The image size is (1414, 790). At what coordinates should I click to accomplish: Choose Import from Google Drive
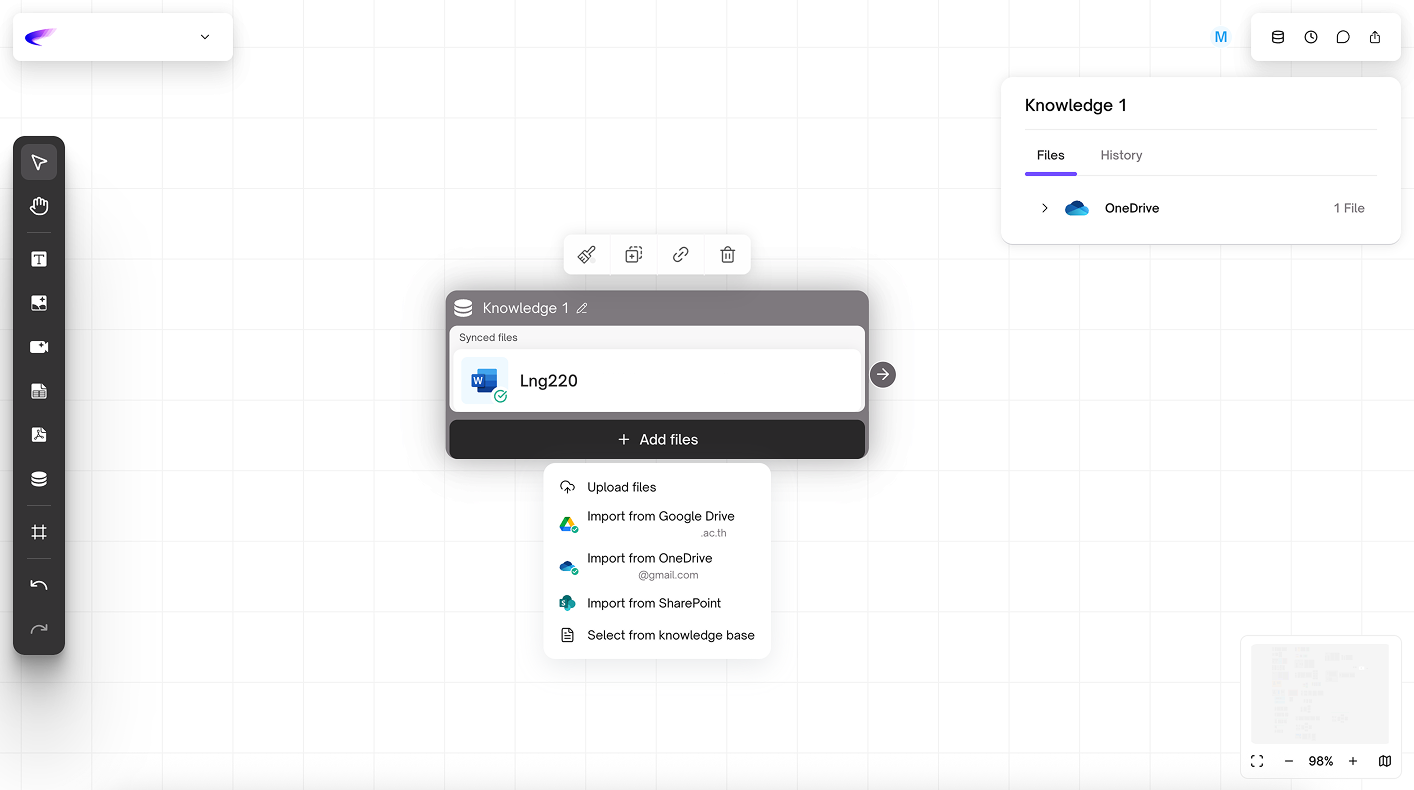coord(660,517)
